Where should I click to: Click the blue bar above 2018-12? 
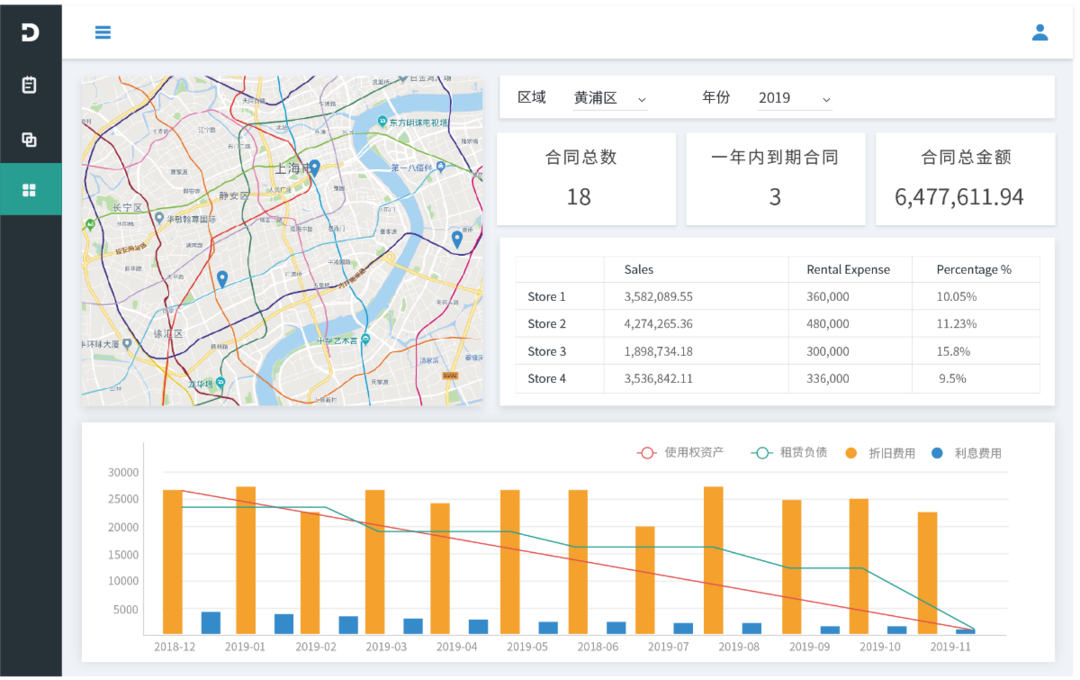click(x=211, y=623)
